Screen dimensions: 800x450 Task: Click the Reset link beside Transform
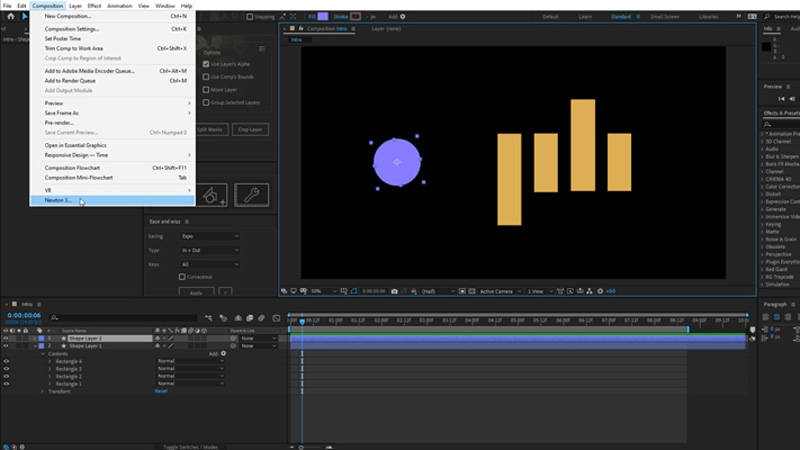pos(160,391)
